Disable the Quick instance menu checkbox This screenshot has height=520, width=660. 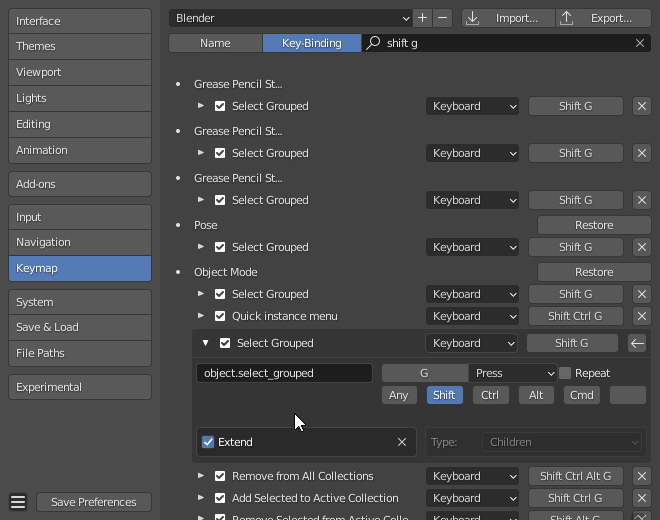[220, 316]
